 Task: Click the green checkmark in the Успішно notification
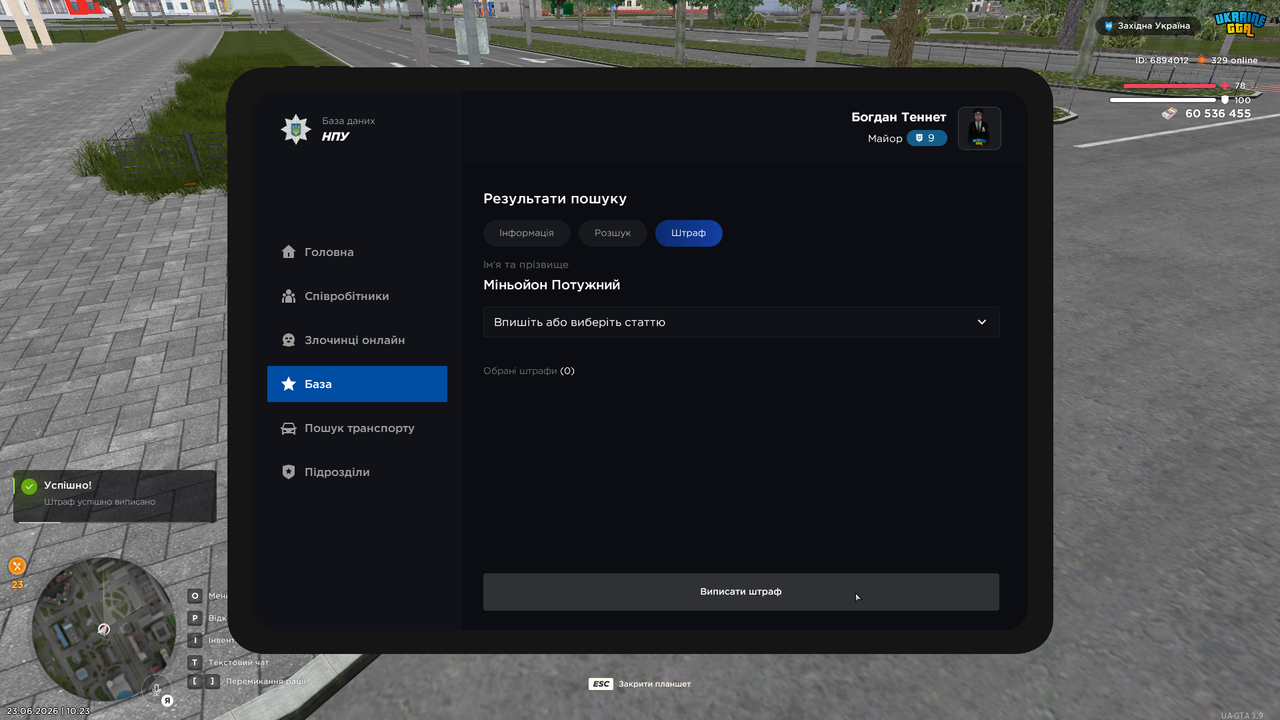[29, 486]
